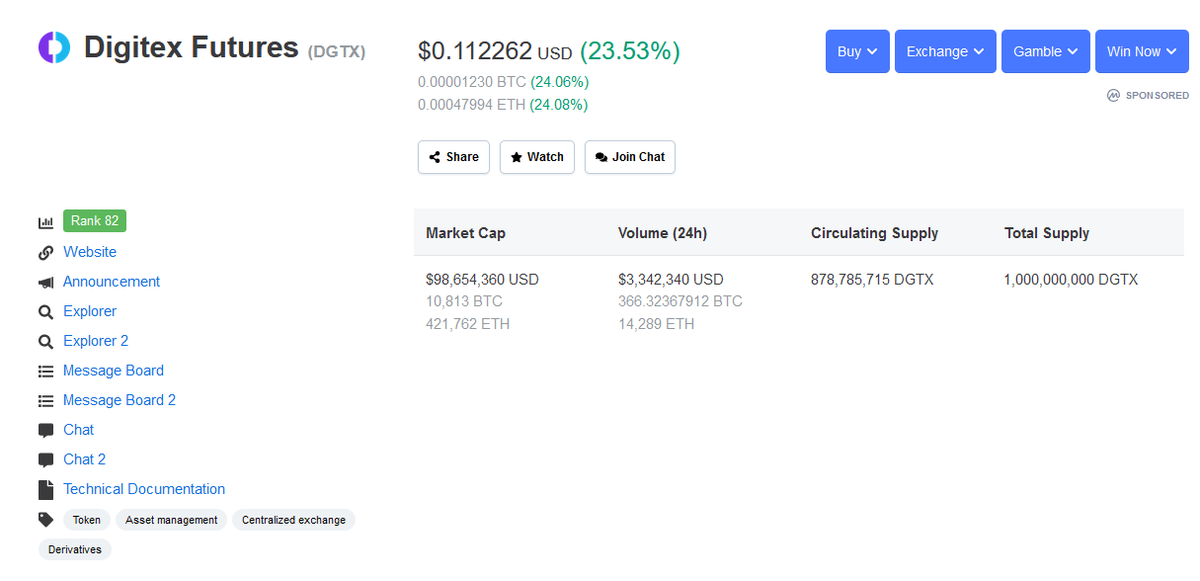Viewport: 1200px width, 581px height.
Task: Click the link icon next to Website
Action: 46,251
